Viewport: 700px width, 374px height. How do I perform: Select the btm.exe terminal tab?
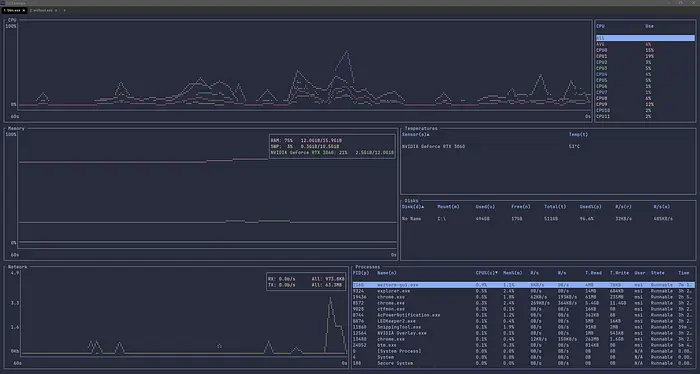(x=14, y=10)
